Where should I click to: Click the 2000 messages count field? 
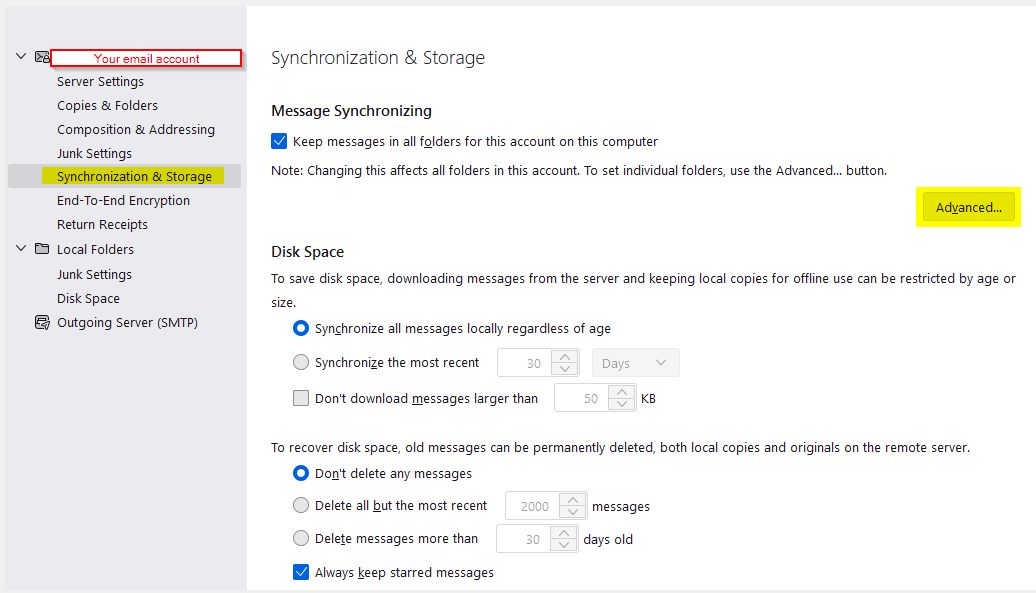533,506
